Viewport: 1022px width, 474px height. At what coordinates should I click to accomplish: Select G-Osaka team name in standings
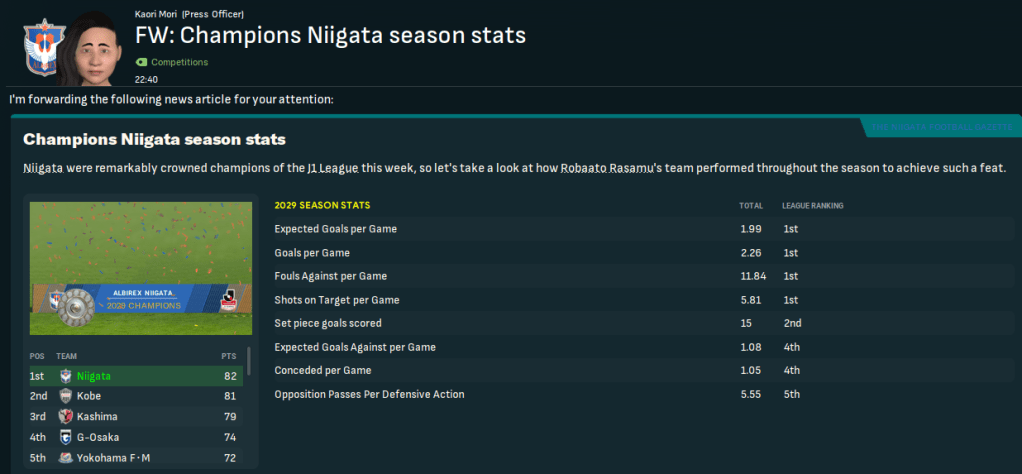click(x=97, y=437)
